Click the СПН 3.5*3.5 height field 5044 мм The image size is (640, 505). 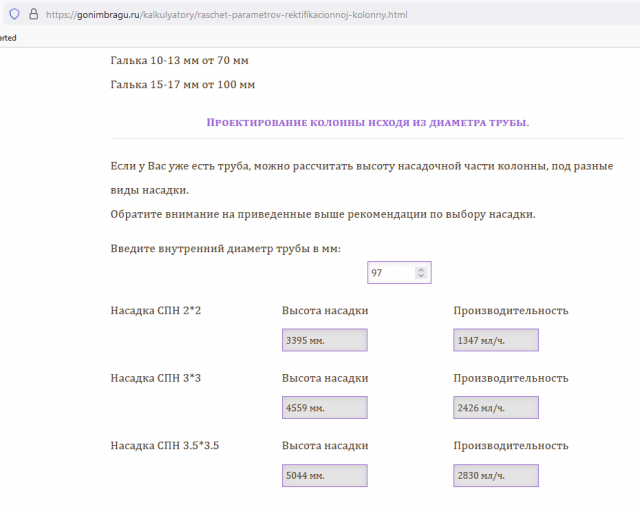coord(325,476)
